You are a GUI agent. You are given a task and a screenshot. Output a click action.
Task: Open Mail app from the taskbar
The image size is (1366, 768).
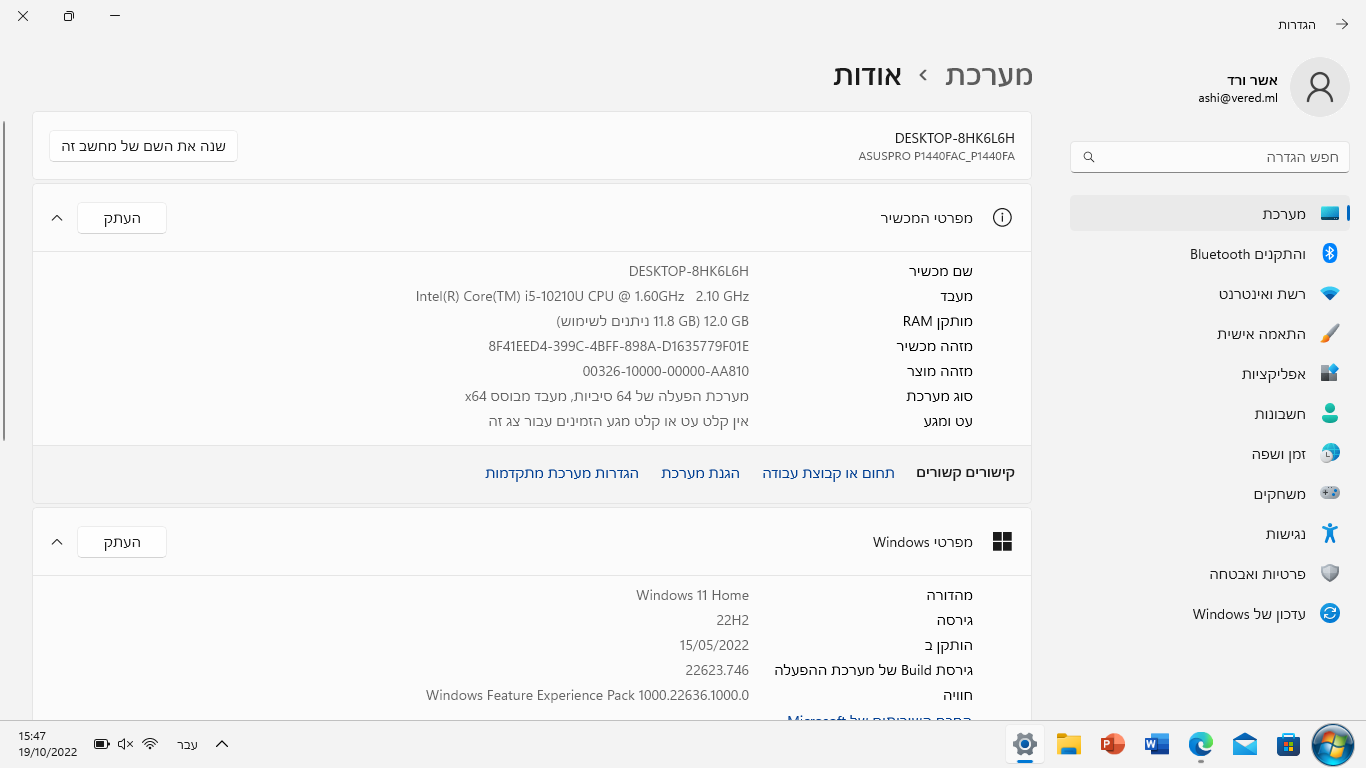pyautogui.click(x=1244, y=744)
